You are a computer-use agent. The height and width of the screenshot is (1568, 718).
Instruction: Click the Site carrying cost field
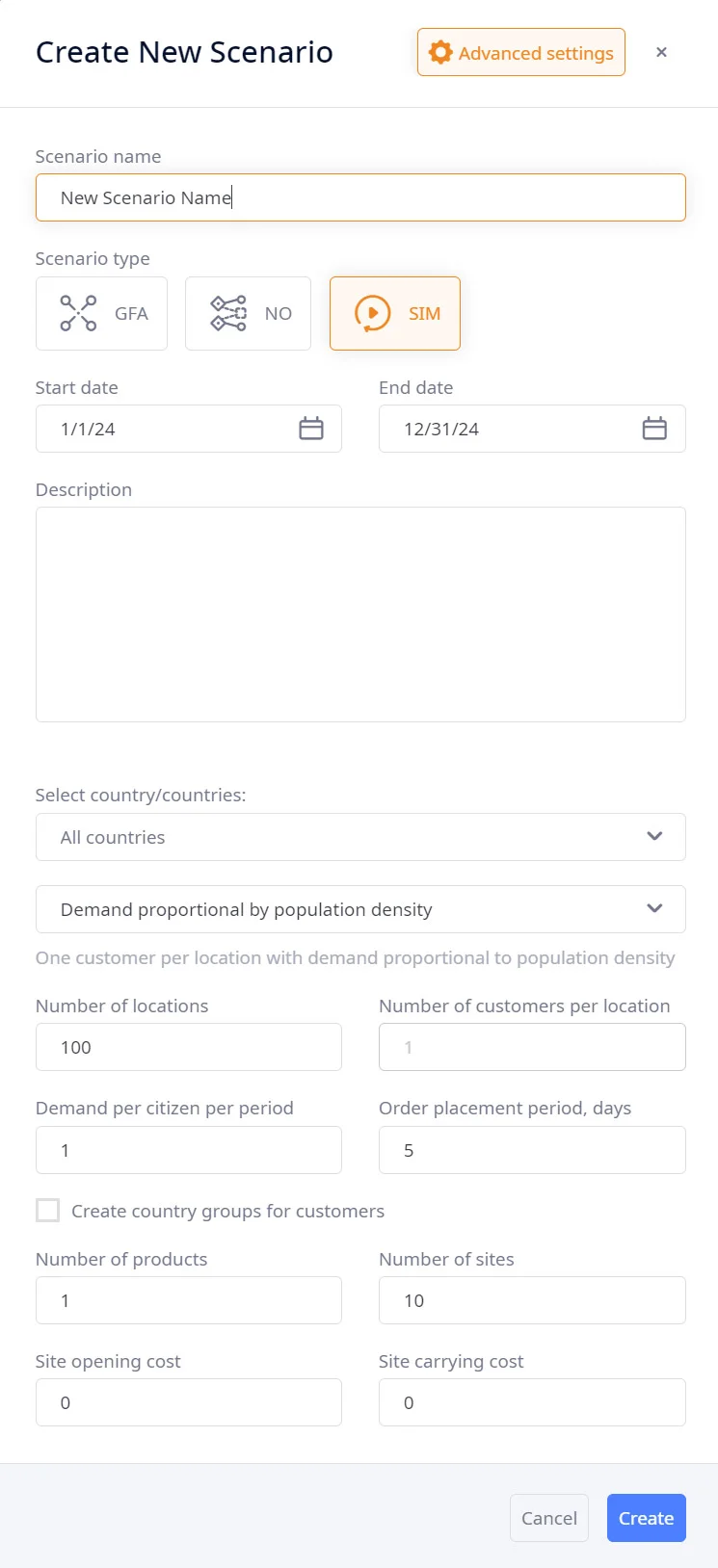click(x=532, y=1402)
